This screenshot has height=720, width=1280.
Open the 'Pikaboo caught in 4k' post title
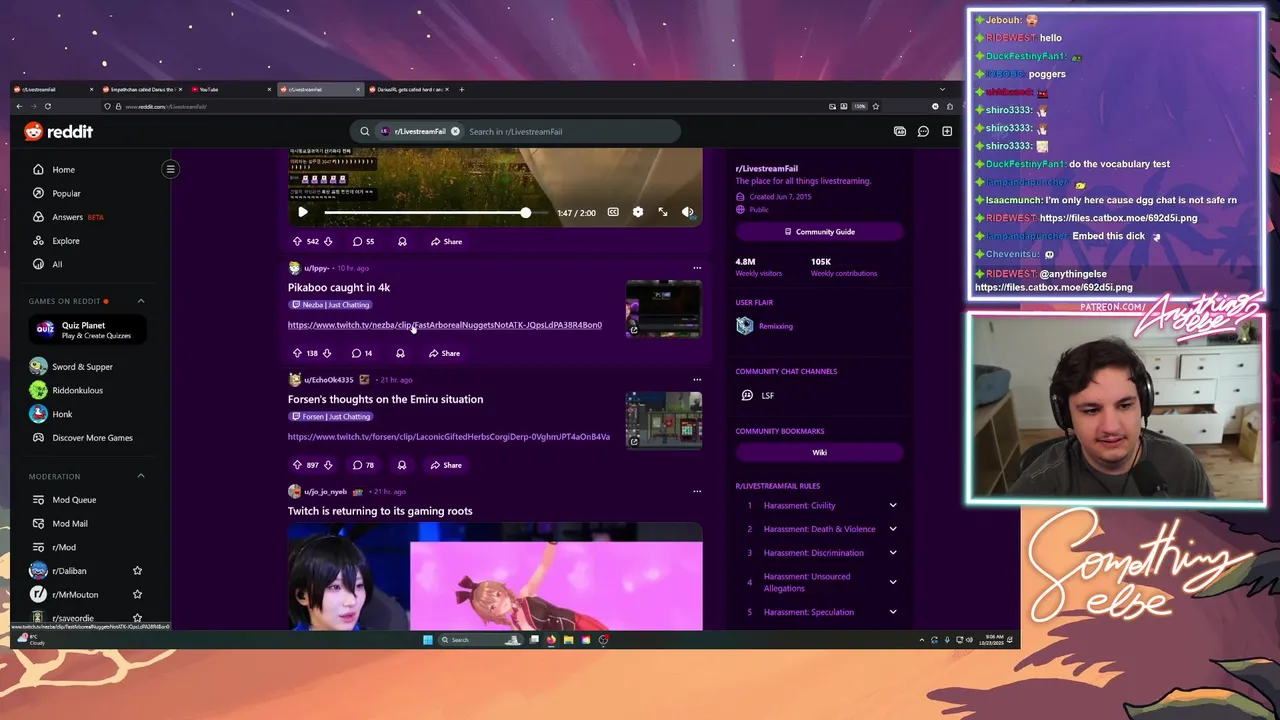click(x=339, y=287)
